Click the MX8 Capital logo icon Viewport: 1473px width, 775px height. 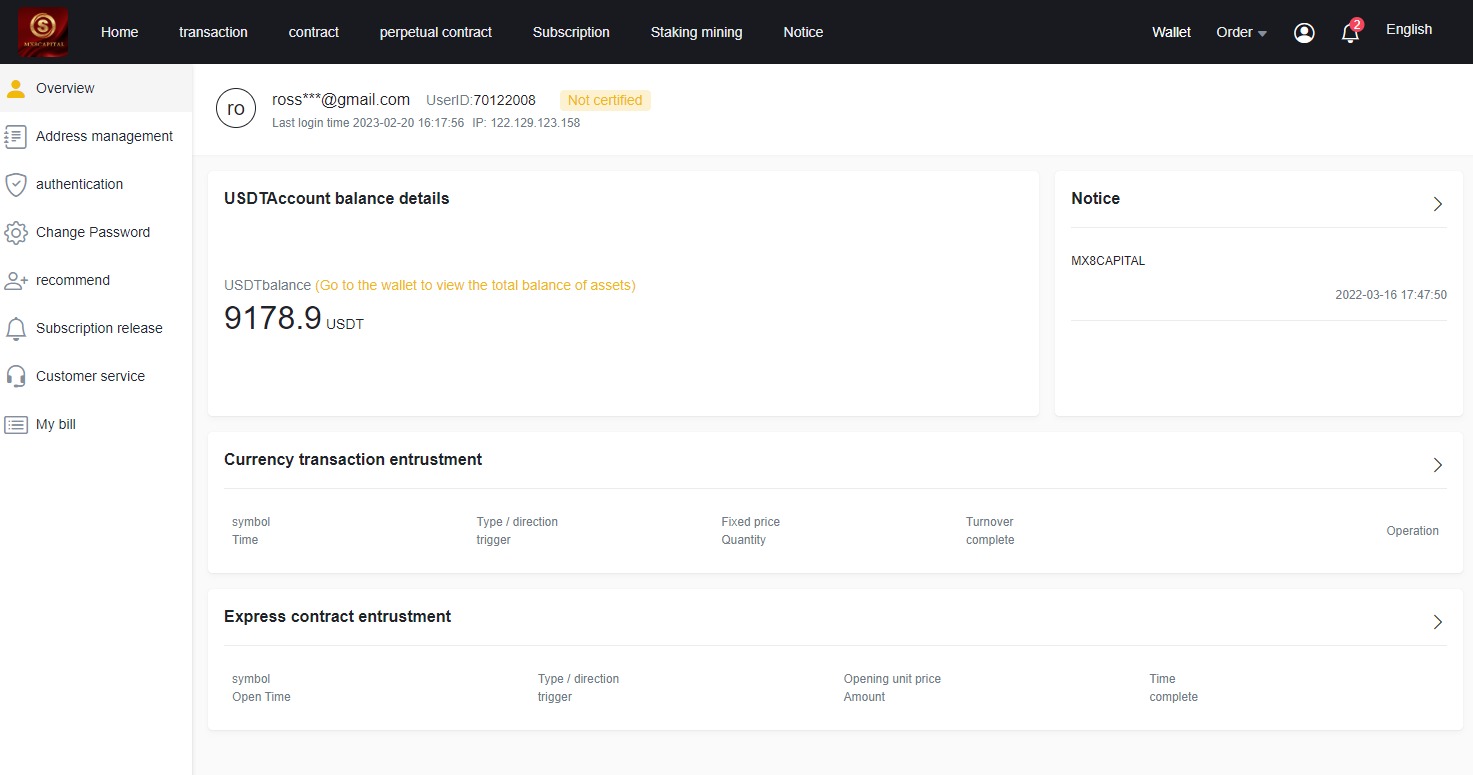[43, 32]
